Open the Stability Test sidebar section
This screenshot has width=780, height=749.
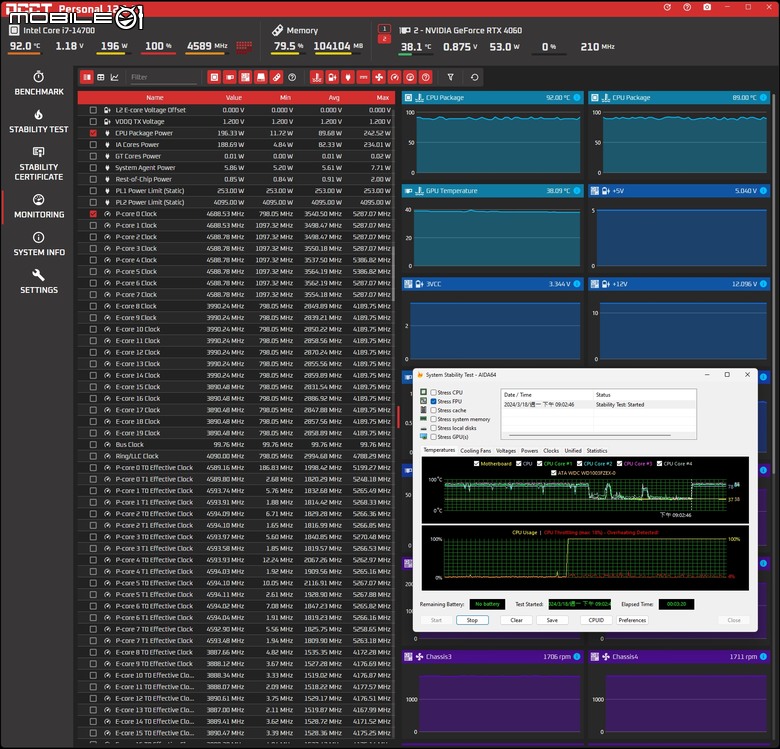[39, 121]
